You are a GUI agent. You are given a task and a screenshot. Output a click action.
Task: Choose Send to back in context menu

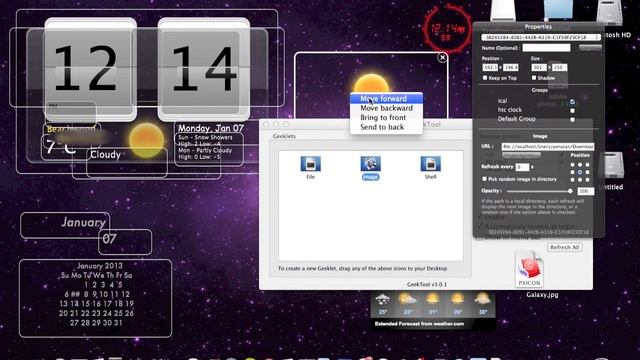click(x=386, y=127)
